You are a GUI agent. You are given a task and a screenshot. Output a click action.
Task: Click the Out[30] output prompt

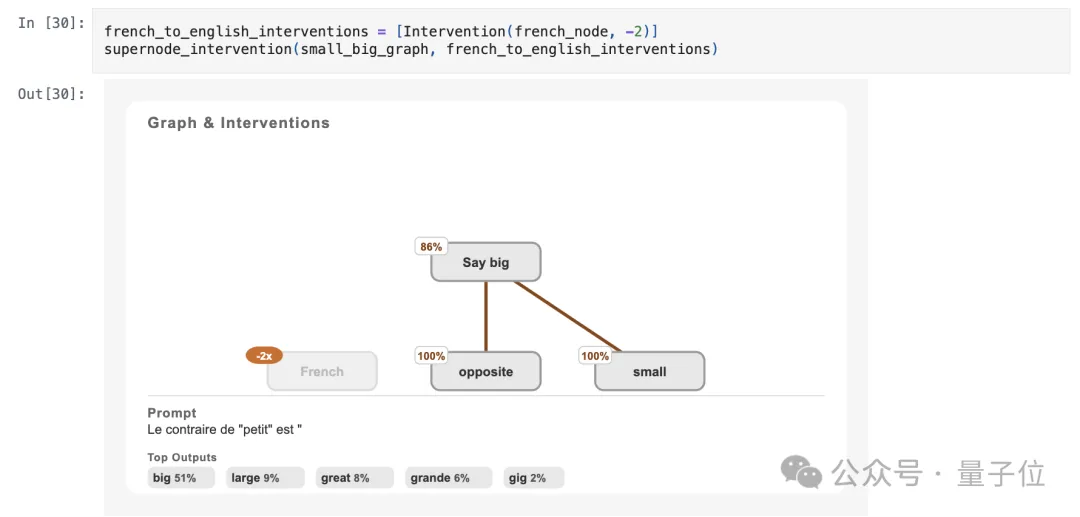[51, 94]
